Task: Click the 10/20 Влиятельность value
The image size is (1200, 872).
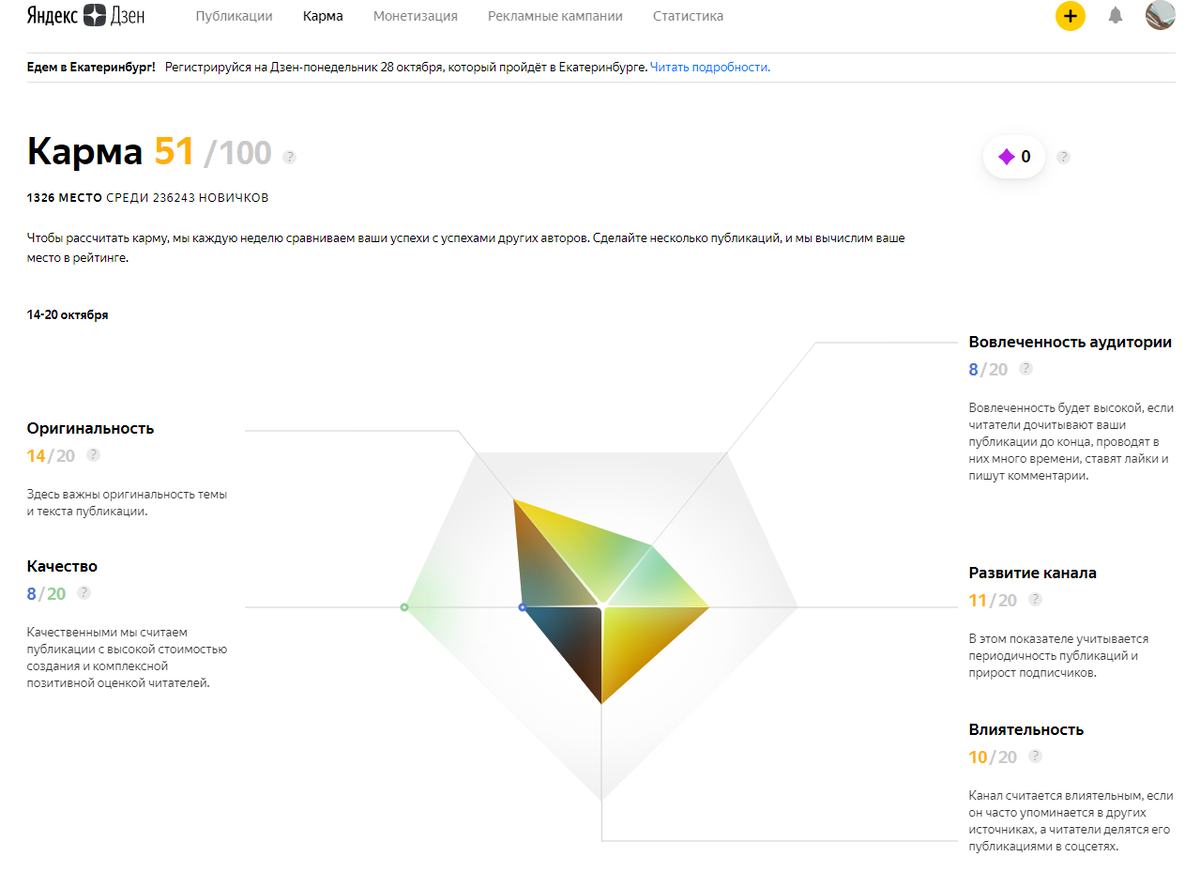Action: pyautogui.click(x=992, y=757)
